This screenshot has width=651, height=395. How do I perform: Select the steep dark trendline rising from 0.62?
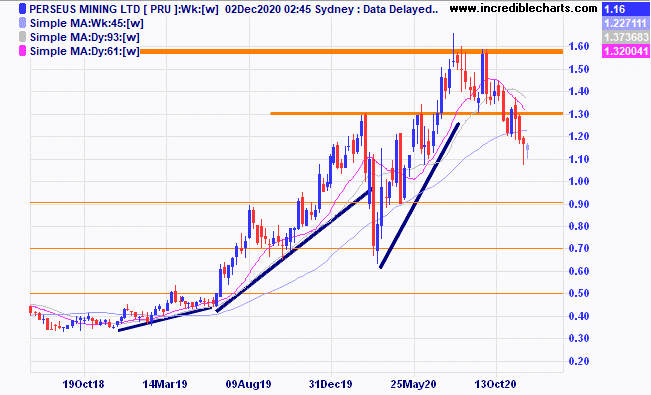tap(419, 195)
